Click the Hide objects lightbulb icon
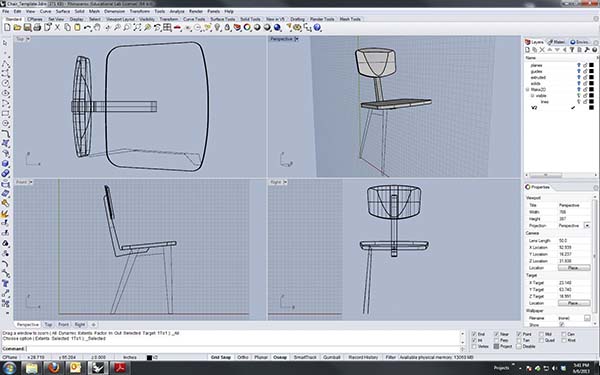600x375 pixels. [217, 28]
